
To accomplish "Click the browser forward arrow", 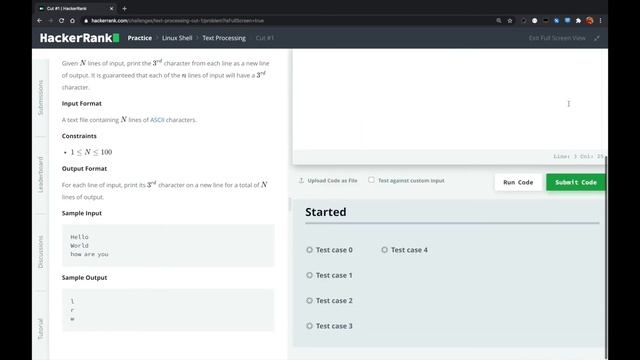I will pyautogui.click(x=51, y=20).
